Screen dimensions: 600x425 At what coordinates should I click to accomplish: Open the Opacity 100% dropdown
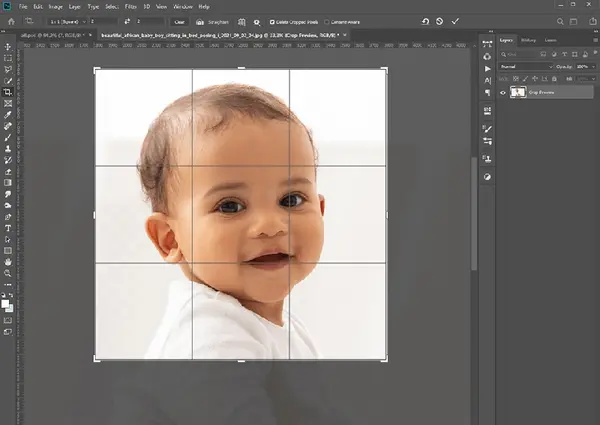pyautogui.click(x=585, y=67)
